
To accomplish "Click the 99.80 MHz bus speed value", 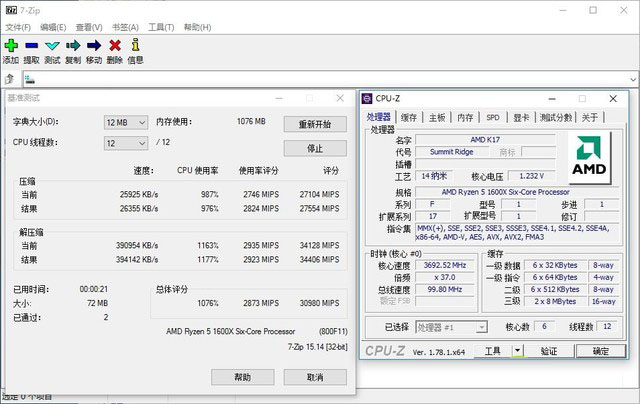I will tap(445, 289).
